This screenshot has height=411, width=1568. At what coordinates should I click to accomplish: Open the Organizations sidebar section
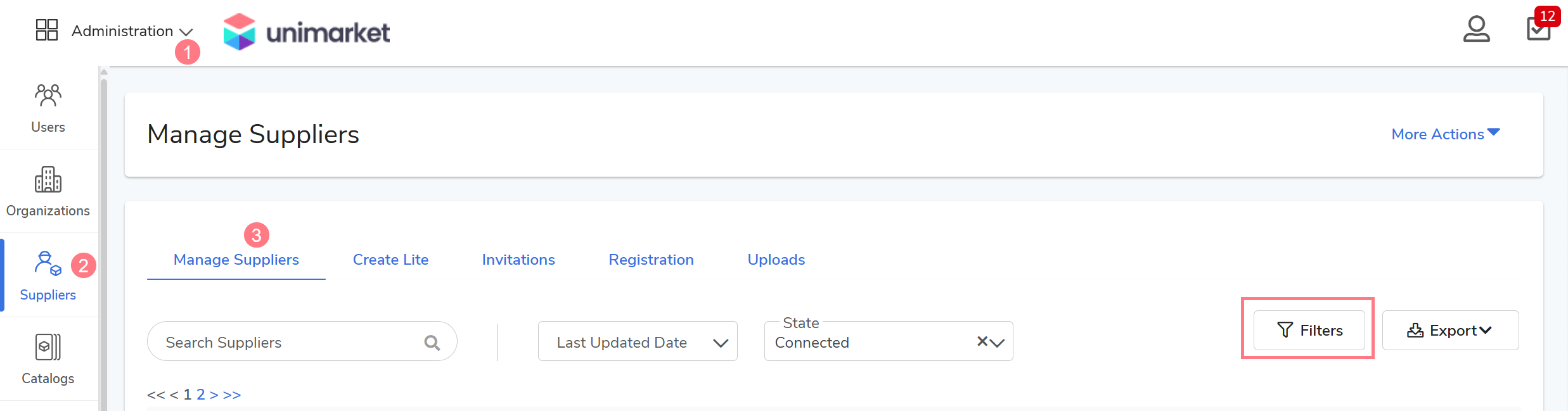click(x=48, y=191)
